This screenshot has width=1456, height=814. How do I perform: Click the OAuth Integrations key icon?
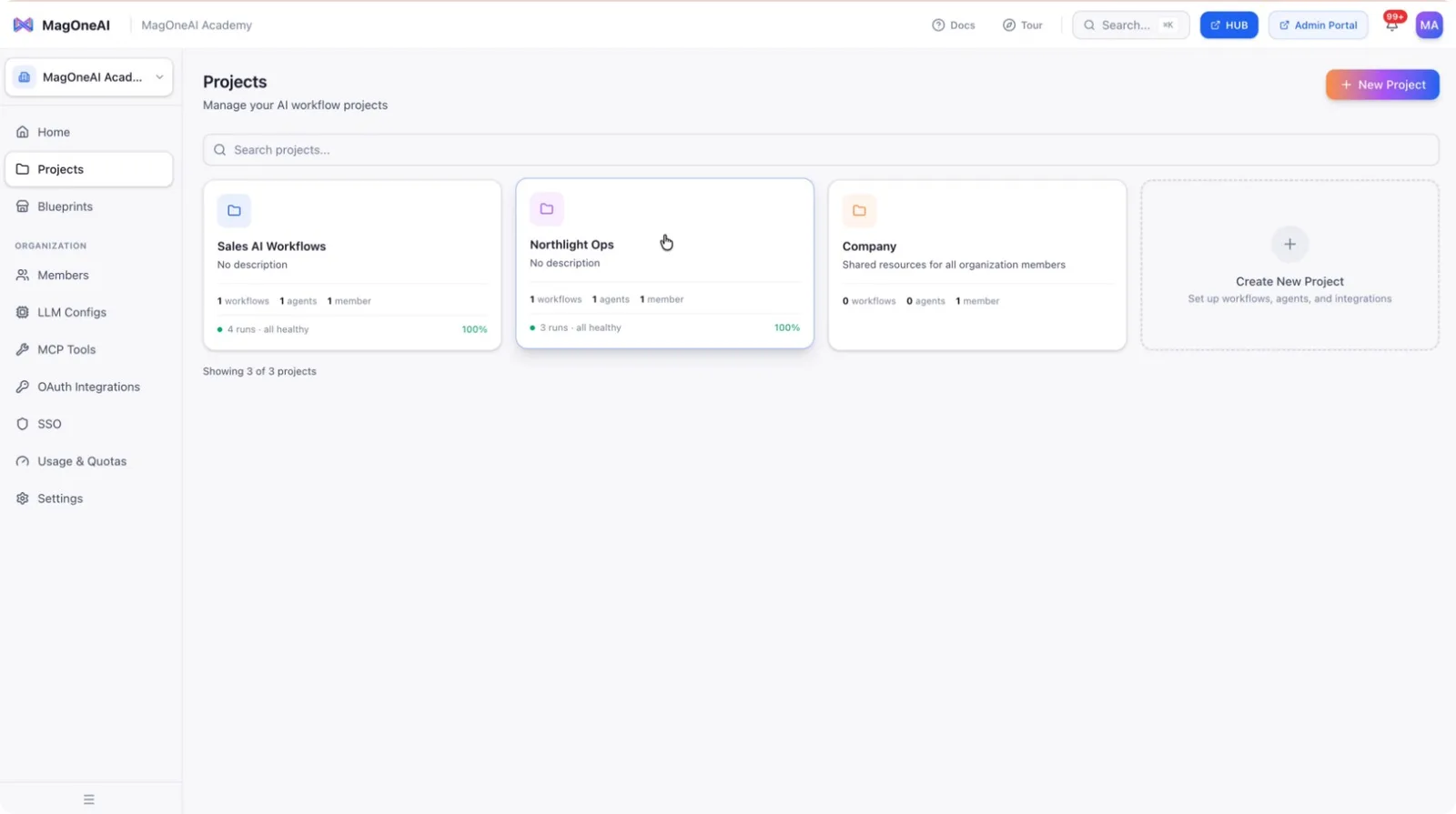[23, 387]
